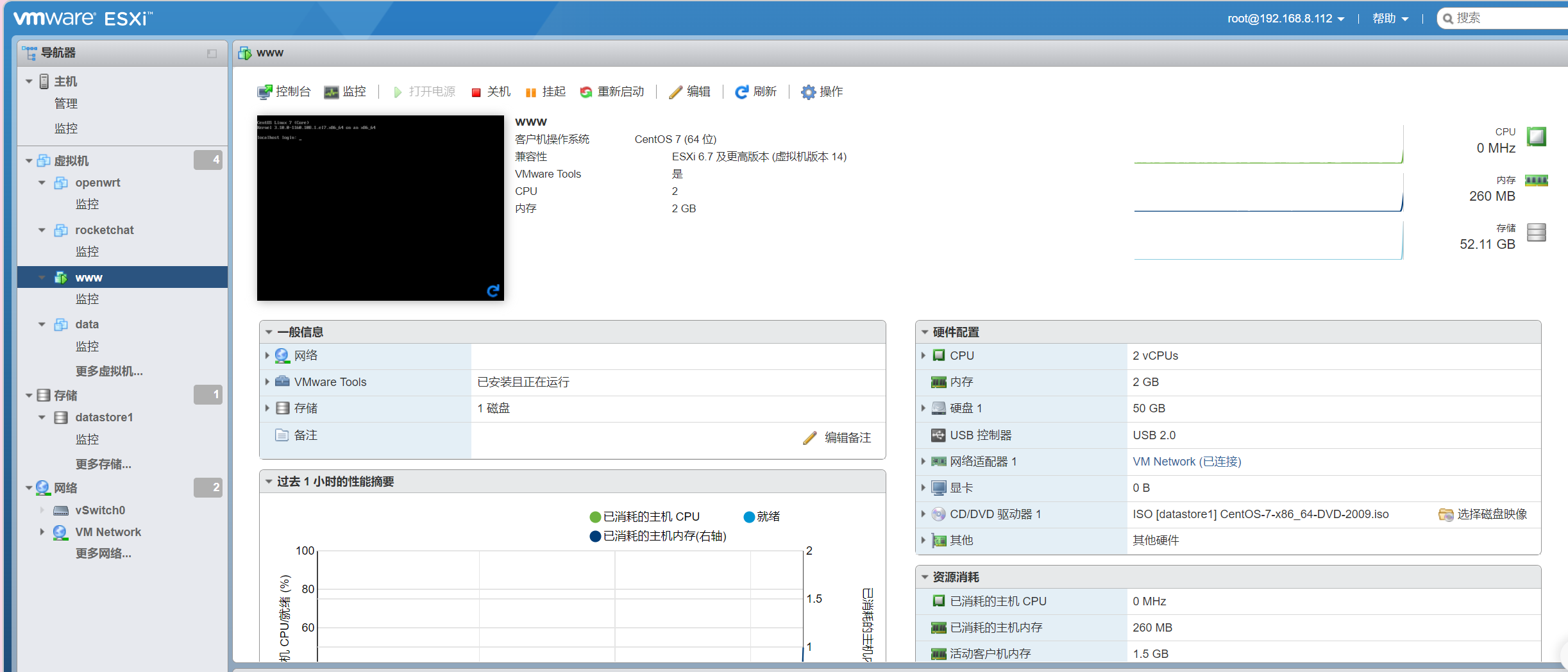Select VM Network in navigator
1568x672 pixels.
(x=108, y=532)
